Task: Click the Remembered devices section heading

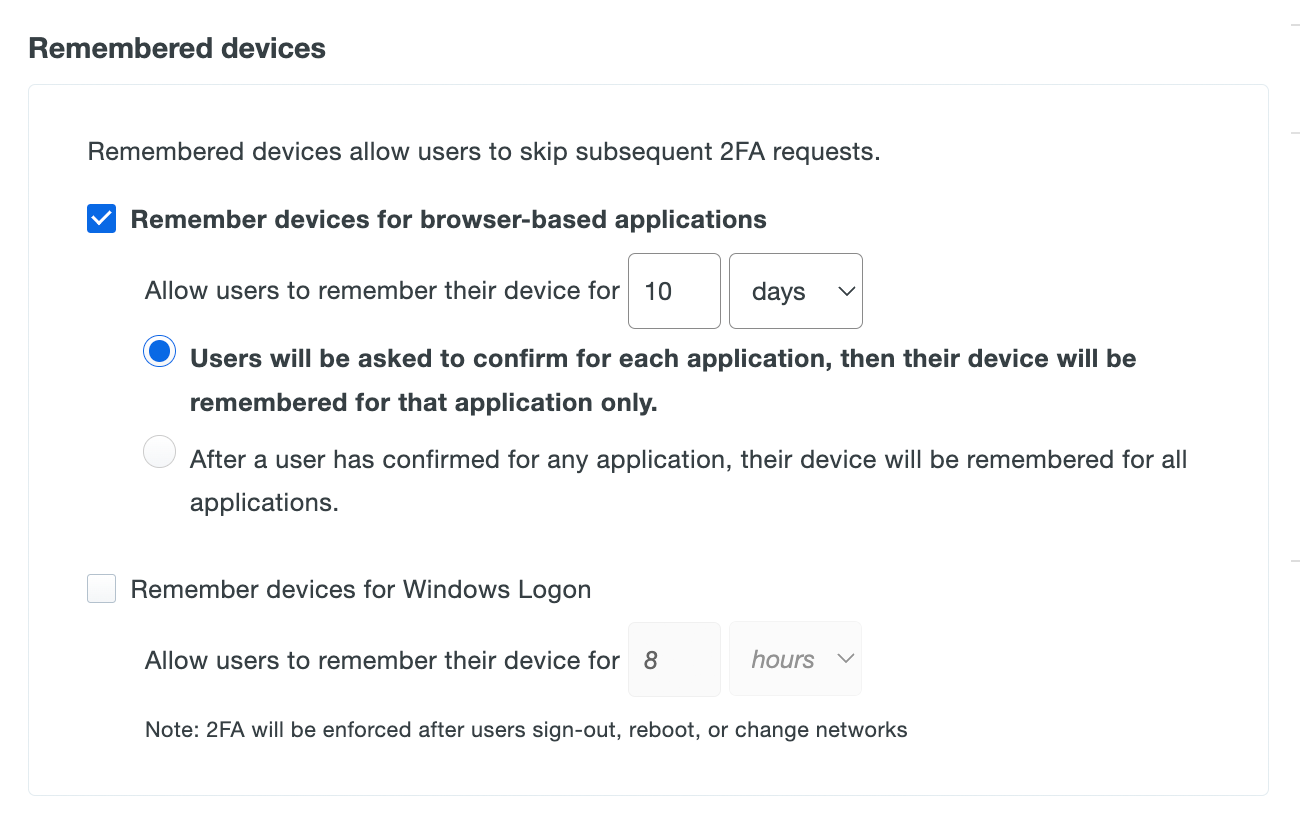Action: [177, 47]
